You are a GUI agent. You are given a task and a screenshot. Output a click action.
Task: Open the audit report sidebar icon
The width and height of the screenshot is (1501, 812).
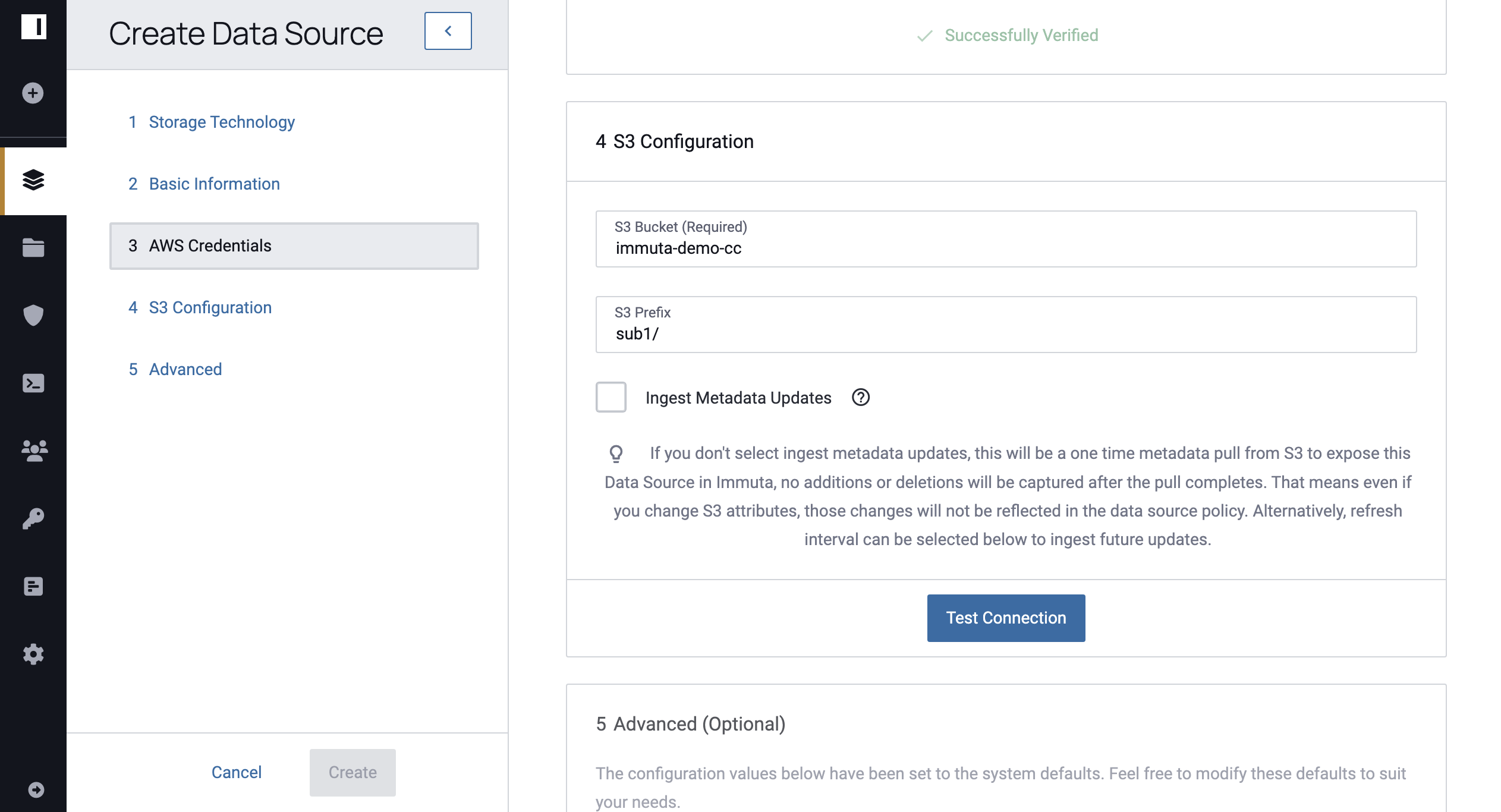click(33, 586)
